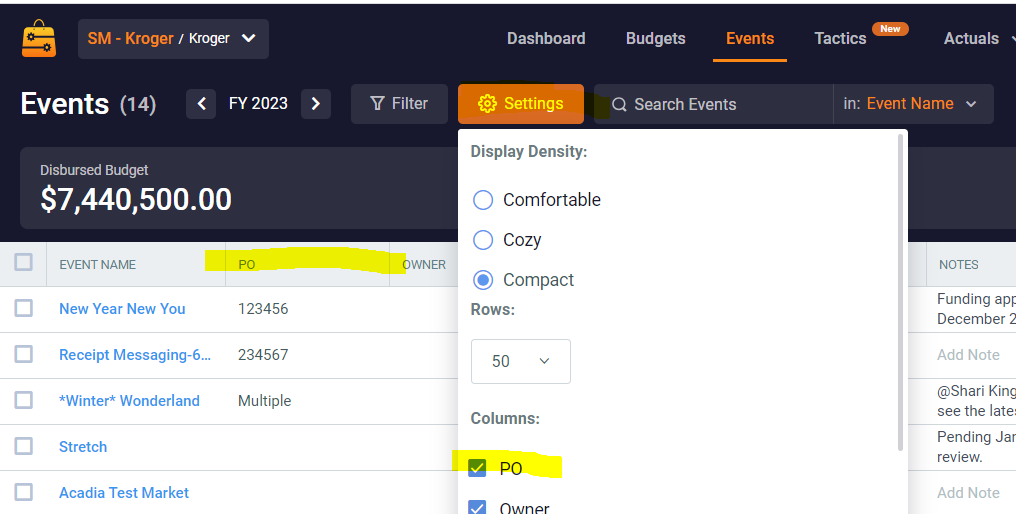Open the Actuals menu
This screenshot has height=514, width=1016.
pyautogui.click(x=978, y=39)
